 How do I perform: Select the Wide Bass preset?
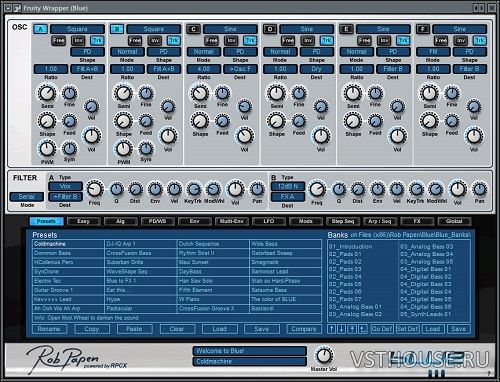tap(285, 244)
